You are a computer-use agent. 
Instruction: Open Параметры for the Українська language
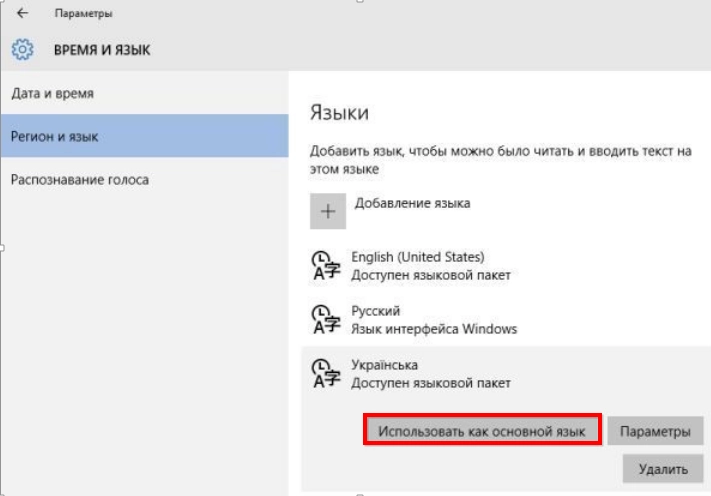pyautogui.click(x=655, y=431)
